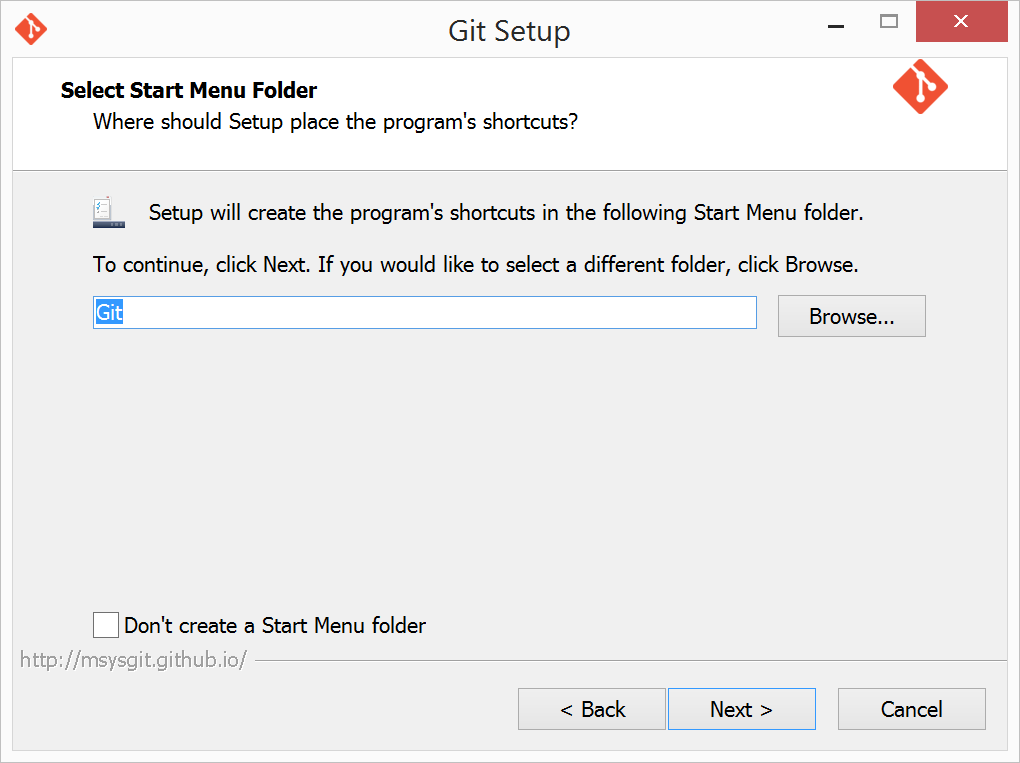Viewport: 1020px width, 763px height.
Task: Click the "Select Start Menu Folder" heading
Action: (x=189, y=90)
